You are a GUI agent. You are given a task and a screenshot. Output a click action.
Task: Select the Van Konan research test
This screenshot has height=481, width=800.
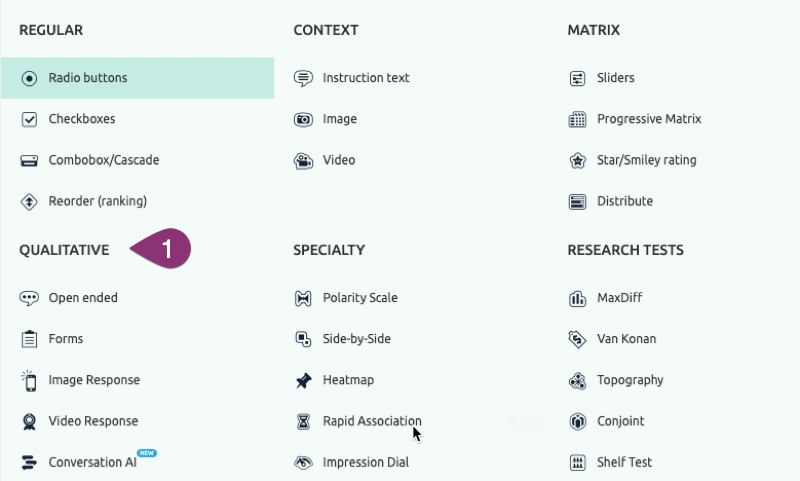[626, 339]
